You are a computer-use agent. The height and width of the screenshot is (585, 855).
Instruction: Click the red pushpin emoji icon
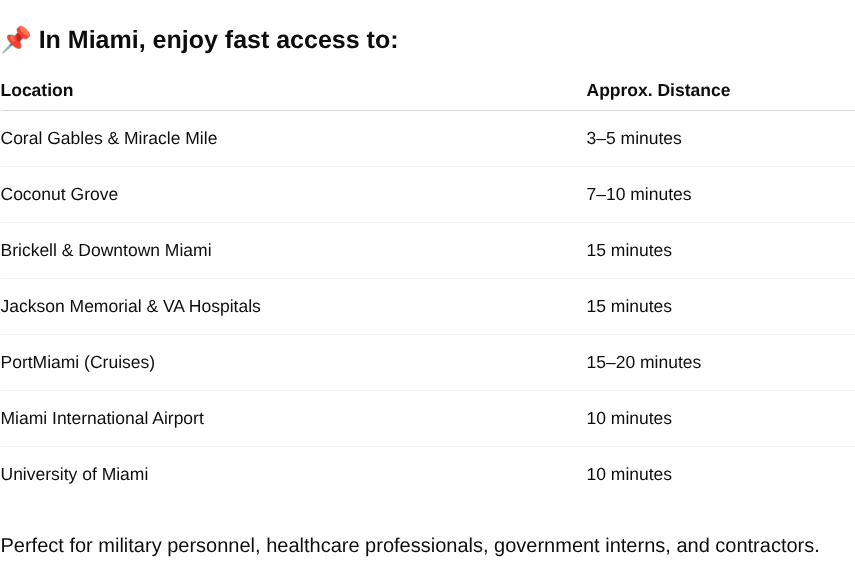(x=16, y=40)
